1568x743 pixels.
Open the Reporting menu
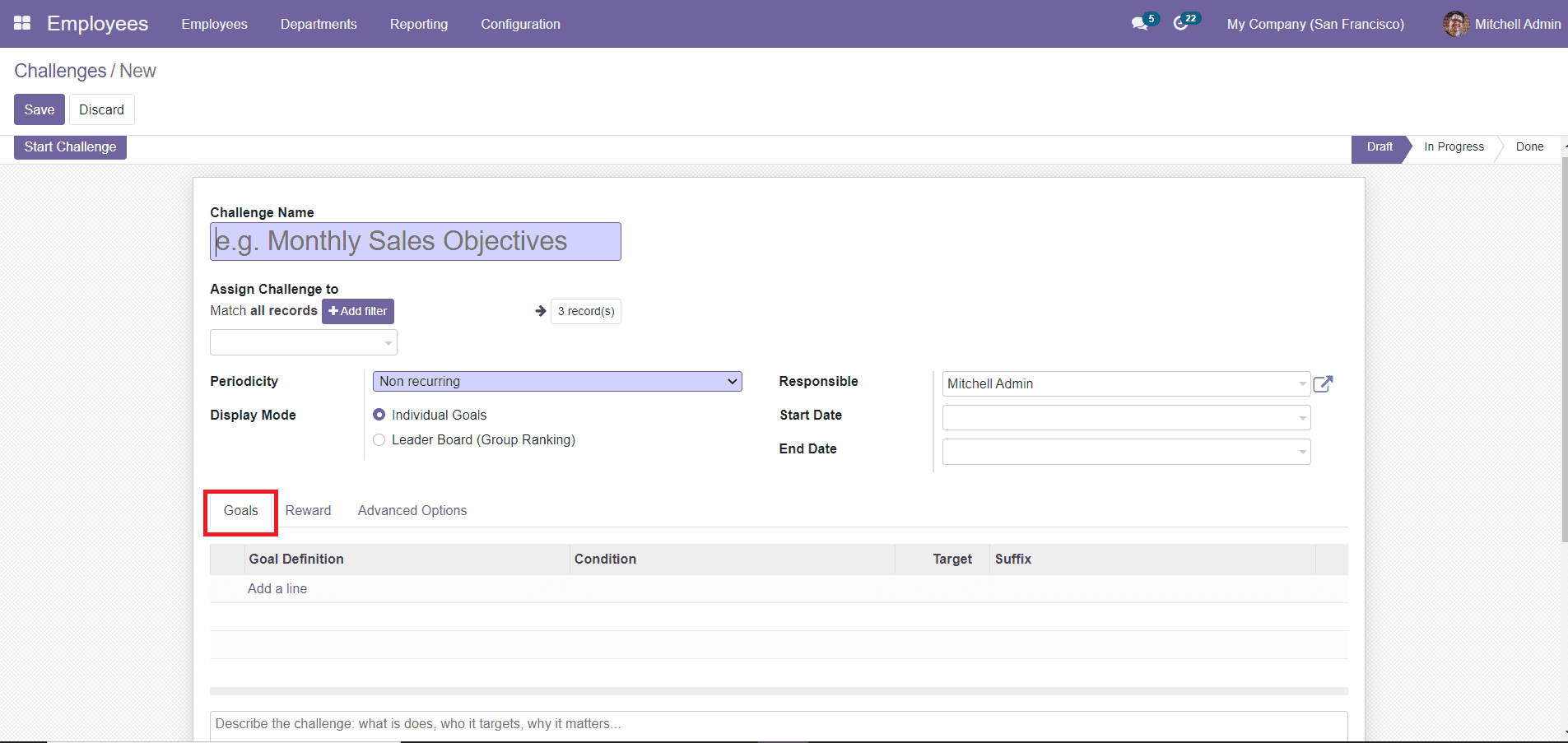[x=419, y=24]
